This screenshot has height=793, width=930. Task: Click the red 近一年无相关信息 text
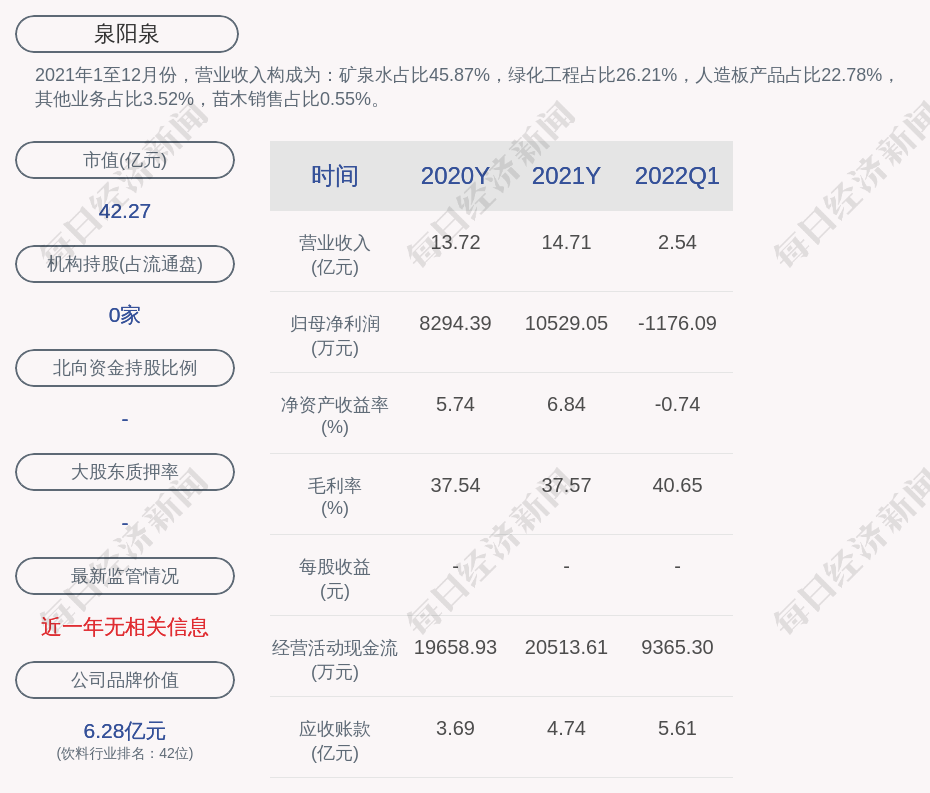125,627
